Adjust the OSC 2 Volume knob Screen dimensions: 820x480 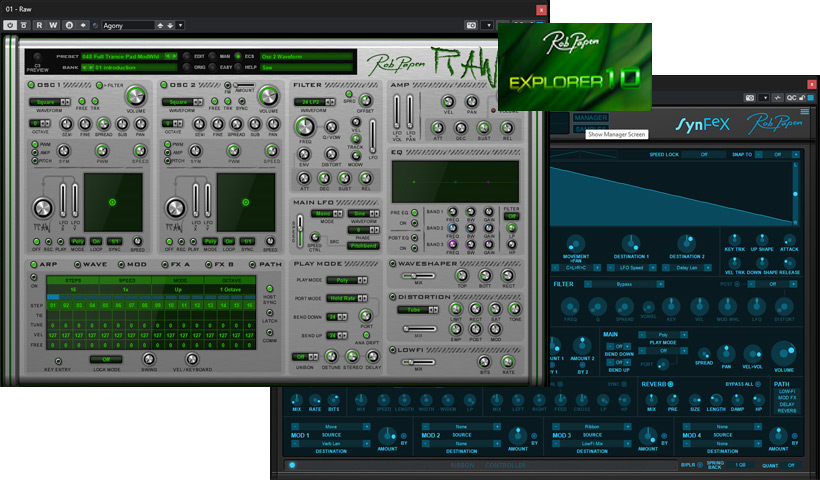[268, 96]
